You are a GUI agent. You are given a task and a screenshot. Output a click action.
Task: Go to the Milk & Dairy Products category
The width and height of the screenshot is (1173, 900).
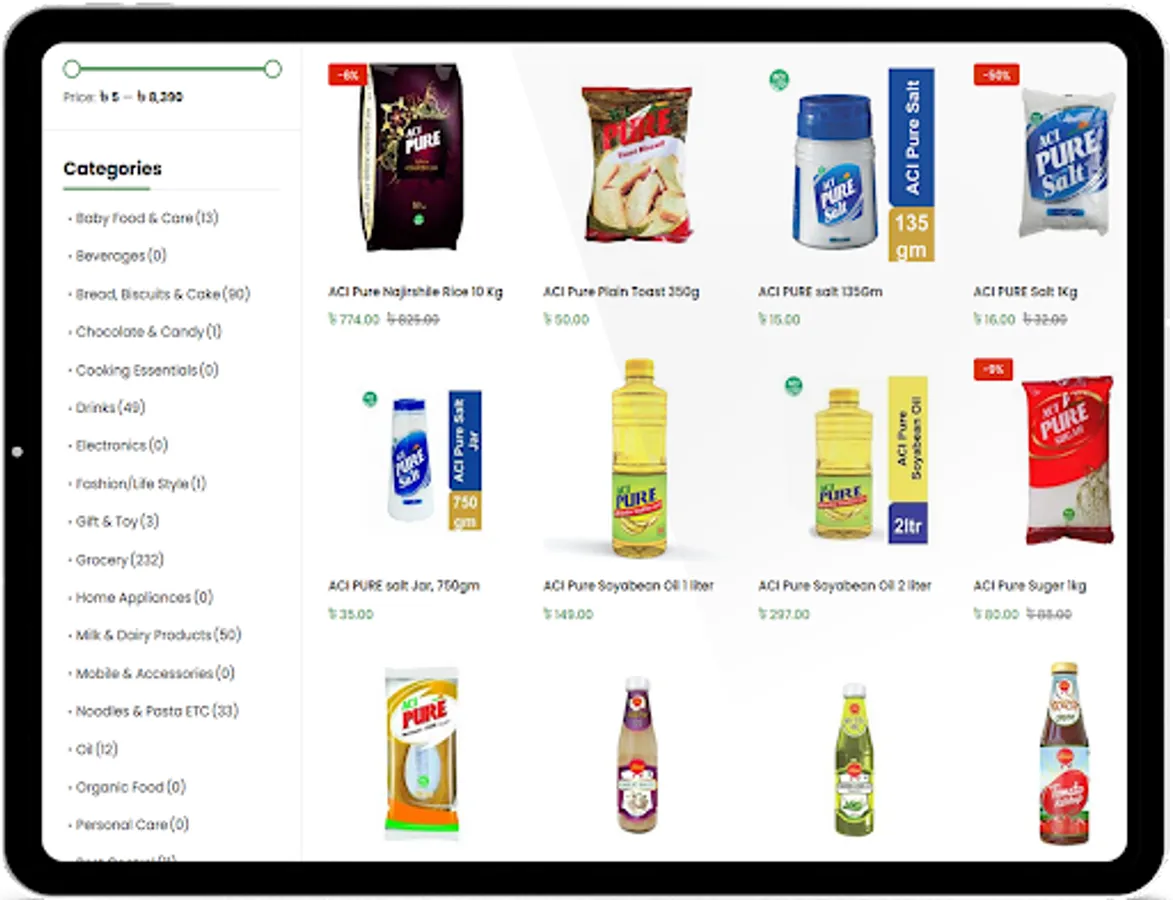(x=159, y=635)
